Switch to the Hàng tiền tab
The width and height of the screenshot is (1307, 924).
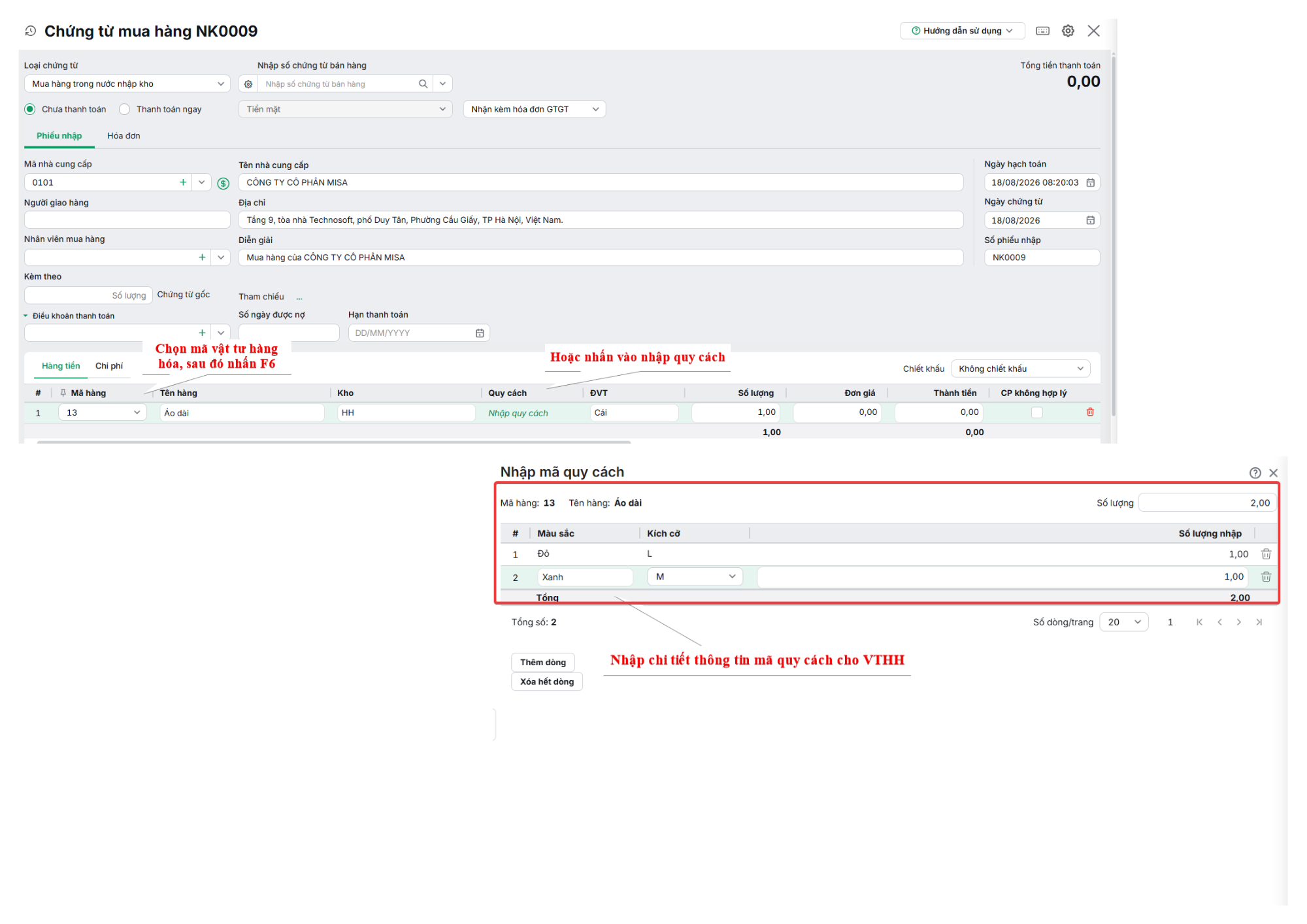[61, 366]
